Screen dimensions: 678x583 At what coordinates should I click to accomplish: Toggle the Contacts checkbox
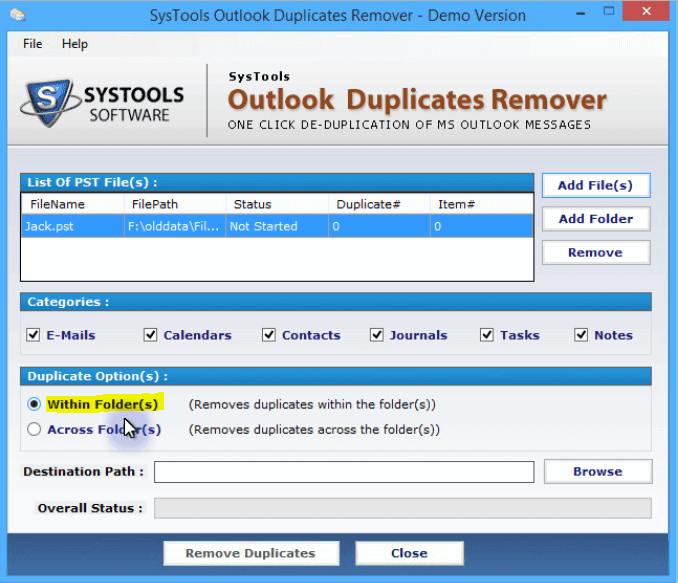[x=269, y=335]
